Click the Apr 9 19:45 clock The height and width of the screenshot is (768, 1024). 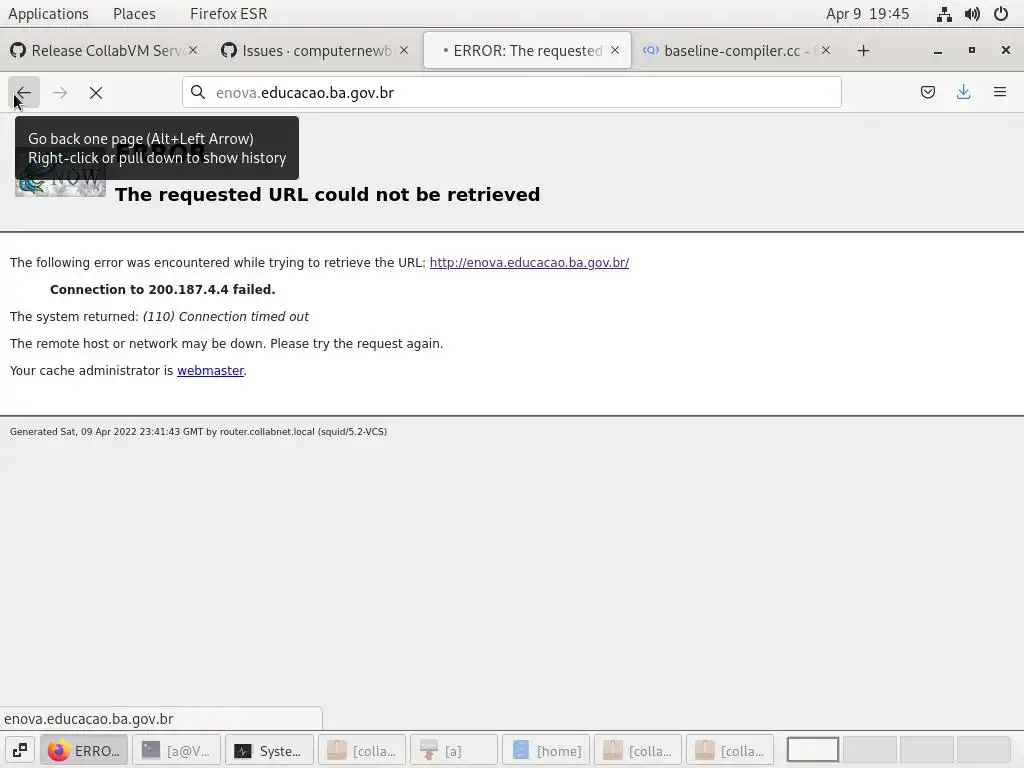[867, 14]
